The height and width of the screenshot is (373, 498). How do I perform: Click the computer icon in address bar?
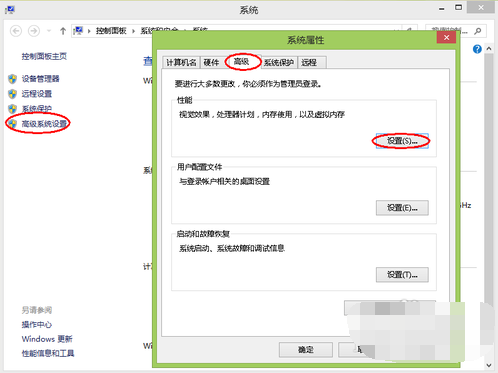coord(78,31)
